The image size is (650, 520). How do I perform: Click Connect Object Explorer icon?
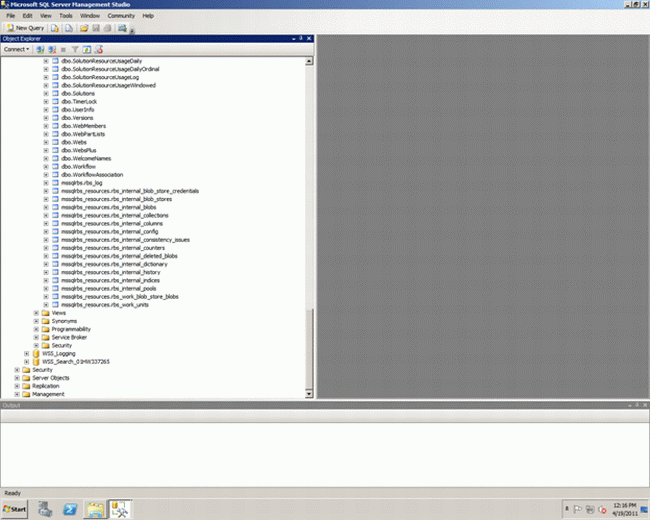coord(40,49)
